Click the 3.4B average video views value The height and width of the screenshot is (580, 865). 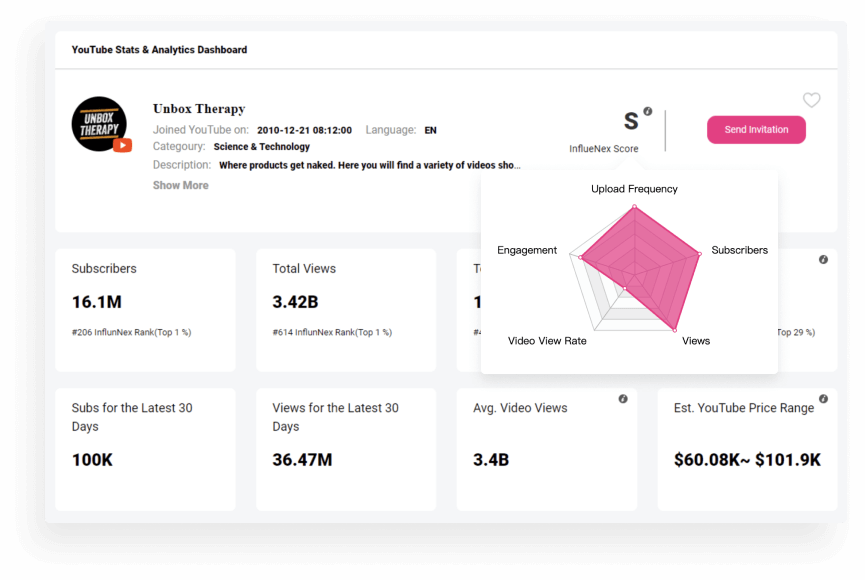point(491,460)
